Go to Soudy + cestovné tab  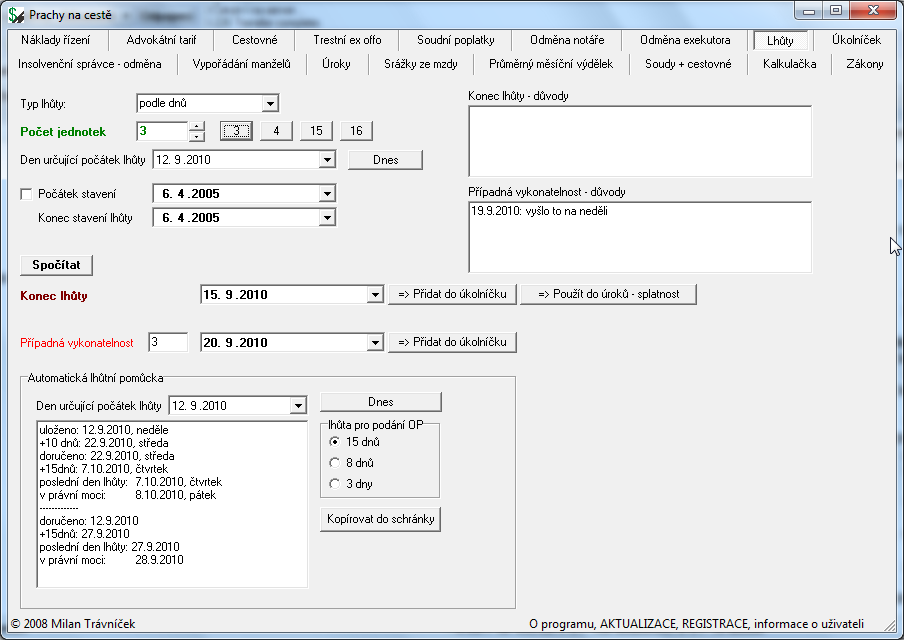[688, 64]
